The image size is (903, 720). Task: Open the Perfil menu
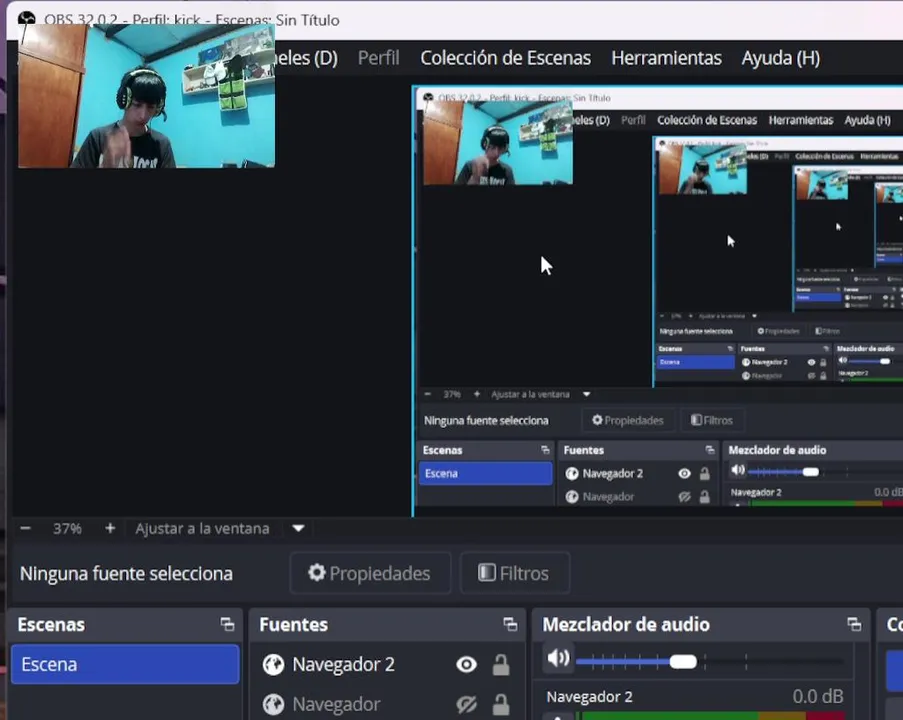378,58
